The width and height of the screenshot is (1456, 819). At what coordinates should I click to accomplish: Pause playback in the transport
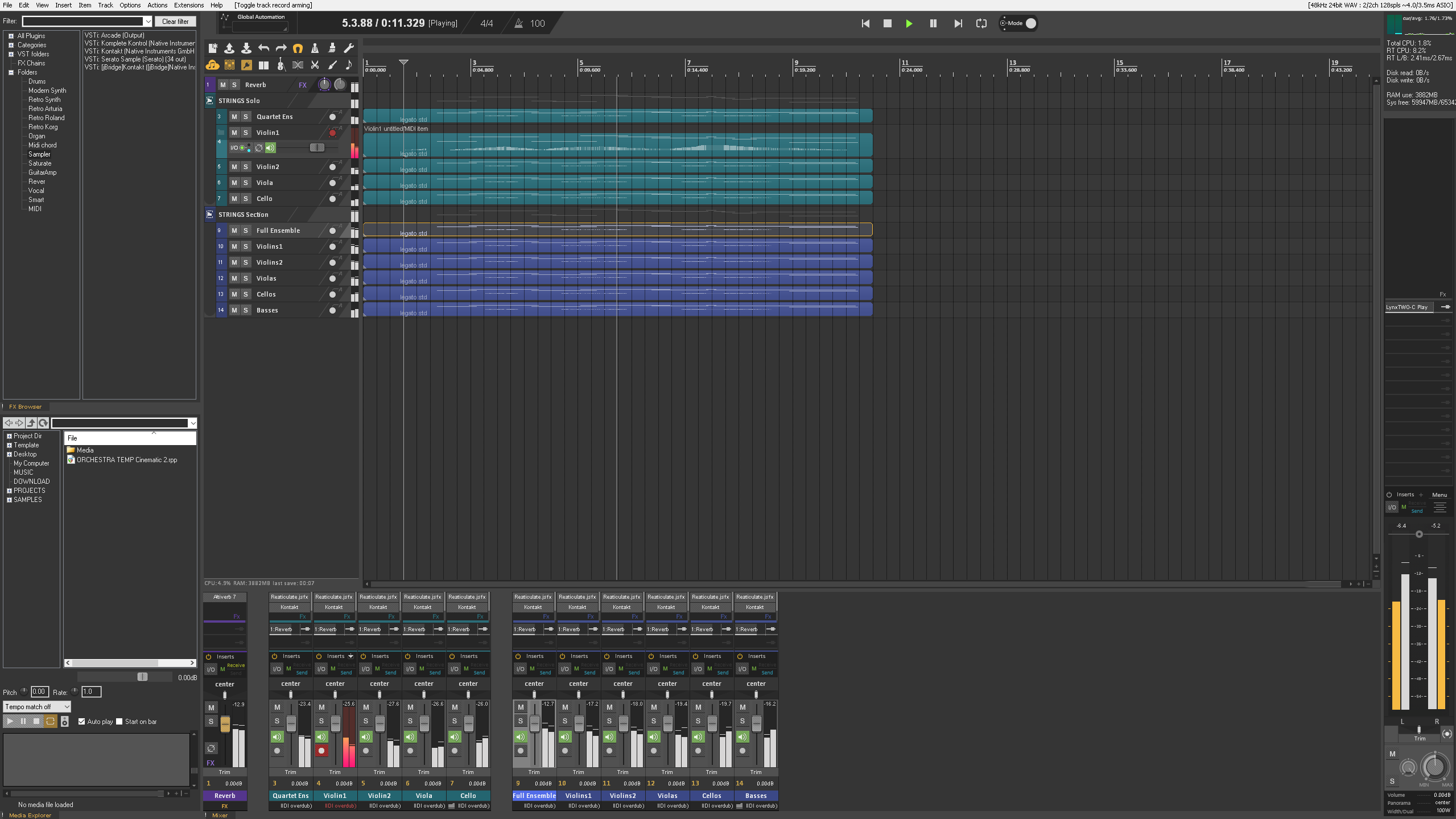click(933, 23)
